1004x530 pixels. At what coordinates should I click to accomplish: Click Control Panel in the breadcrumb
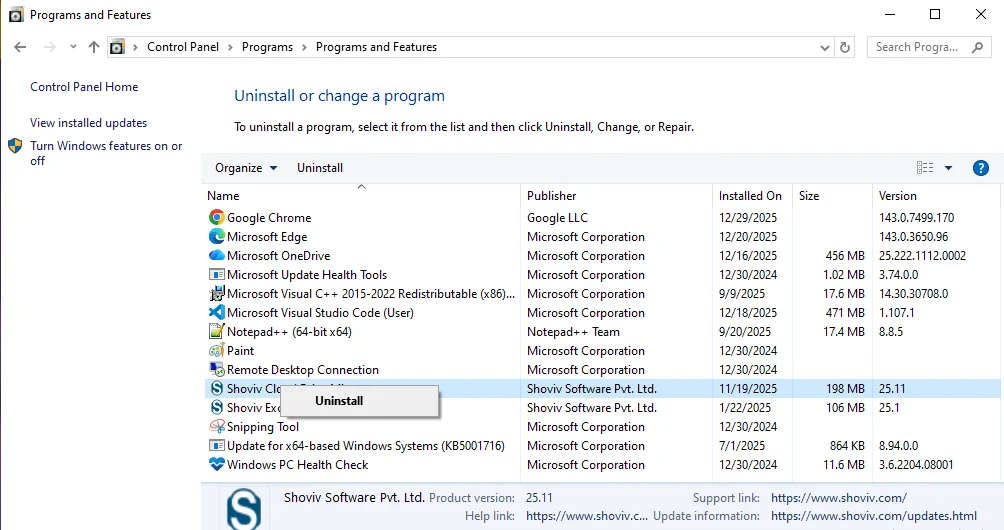click(x=183, y=47)
